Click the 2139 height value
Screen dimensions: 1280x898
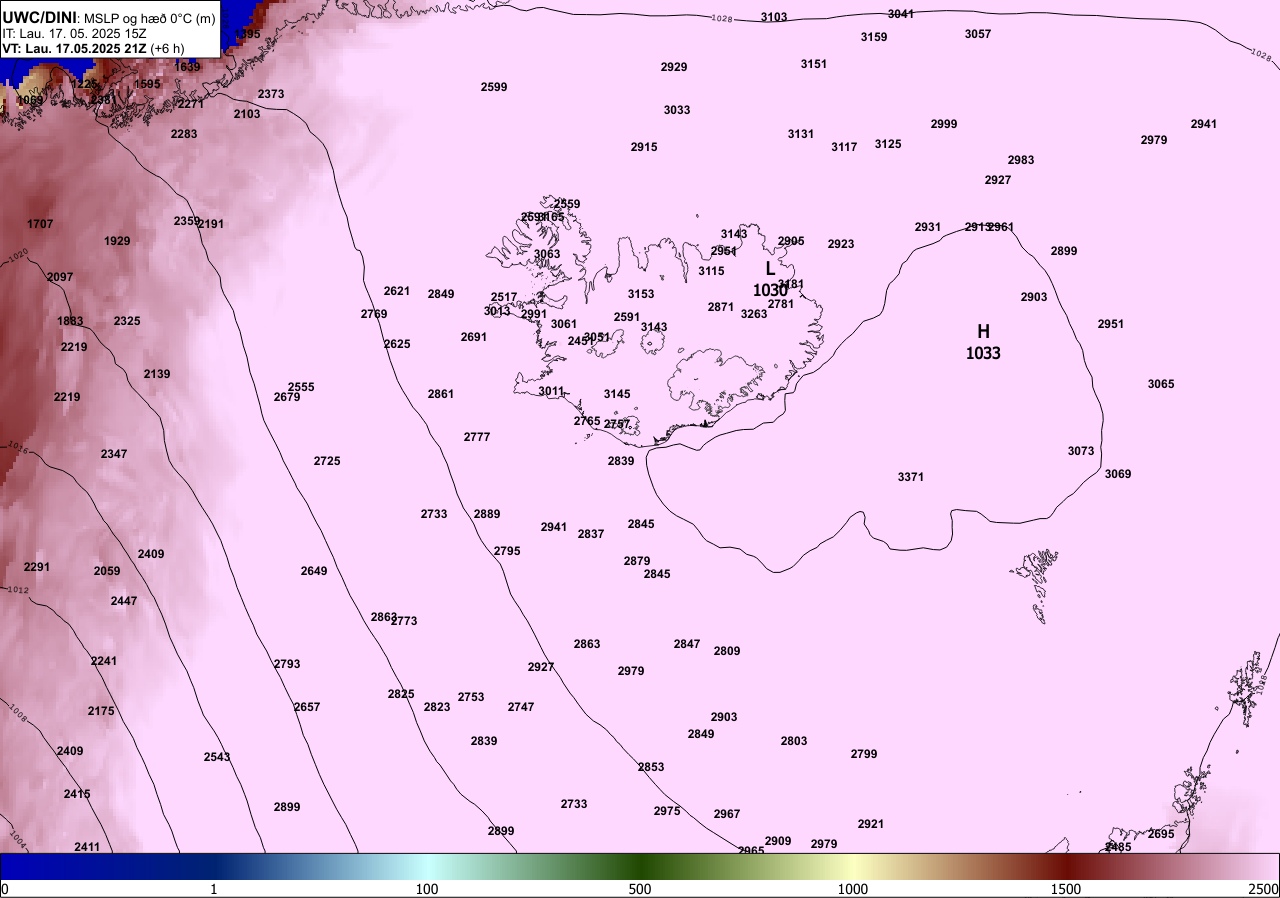(x=157, y=374)
